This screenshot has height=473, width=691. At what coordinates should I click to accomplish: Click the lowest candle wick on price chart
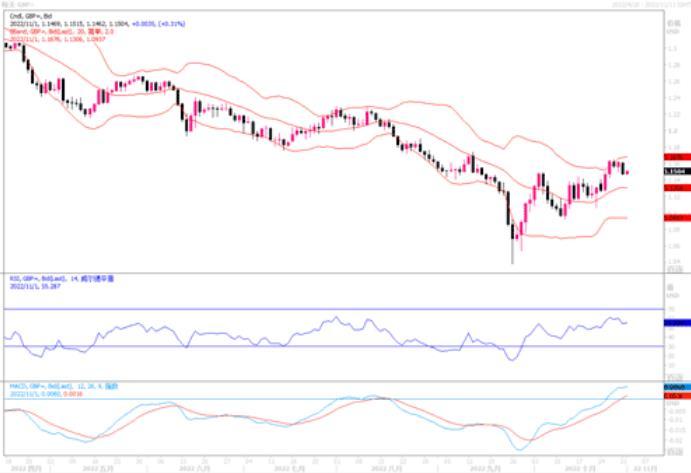click(513, 260)
